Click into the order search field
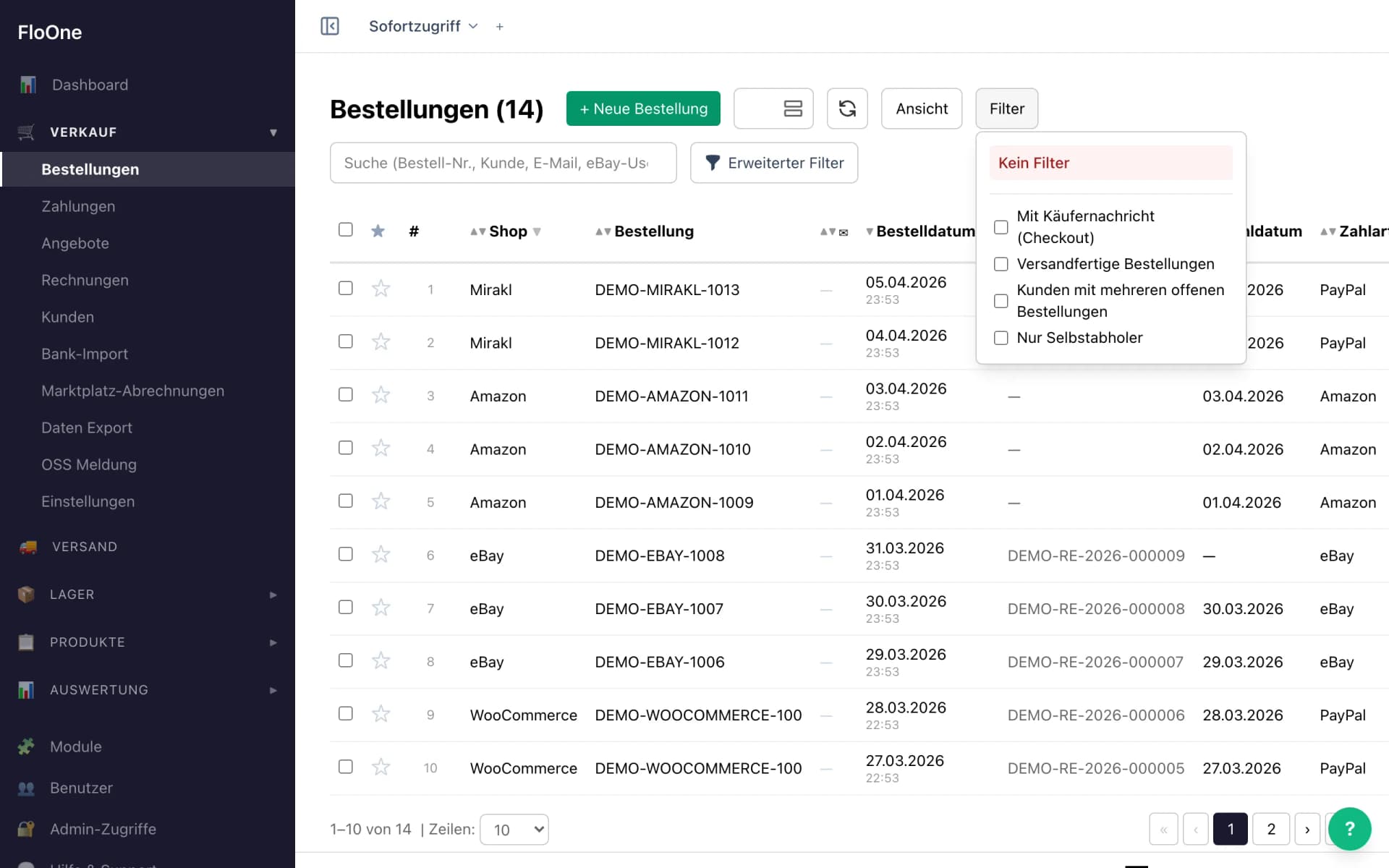Image resolution: width=1389 pixels, height=868 pixels. pyautogui.click(x=504, y=163)
